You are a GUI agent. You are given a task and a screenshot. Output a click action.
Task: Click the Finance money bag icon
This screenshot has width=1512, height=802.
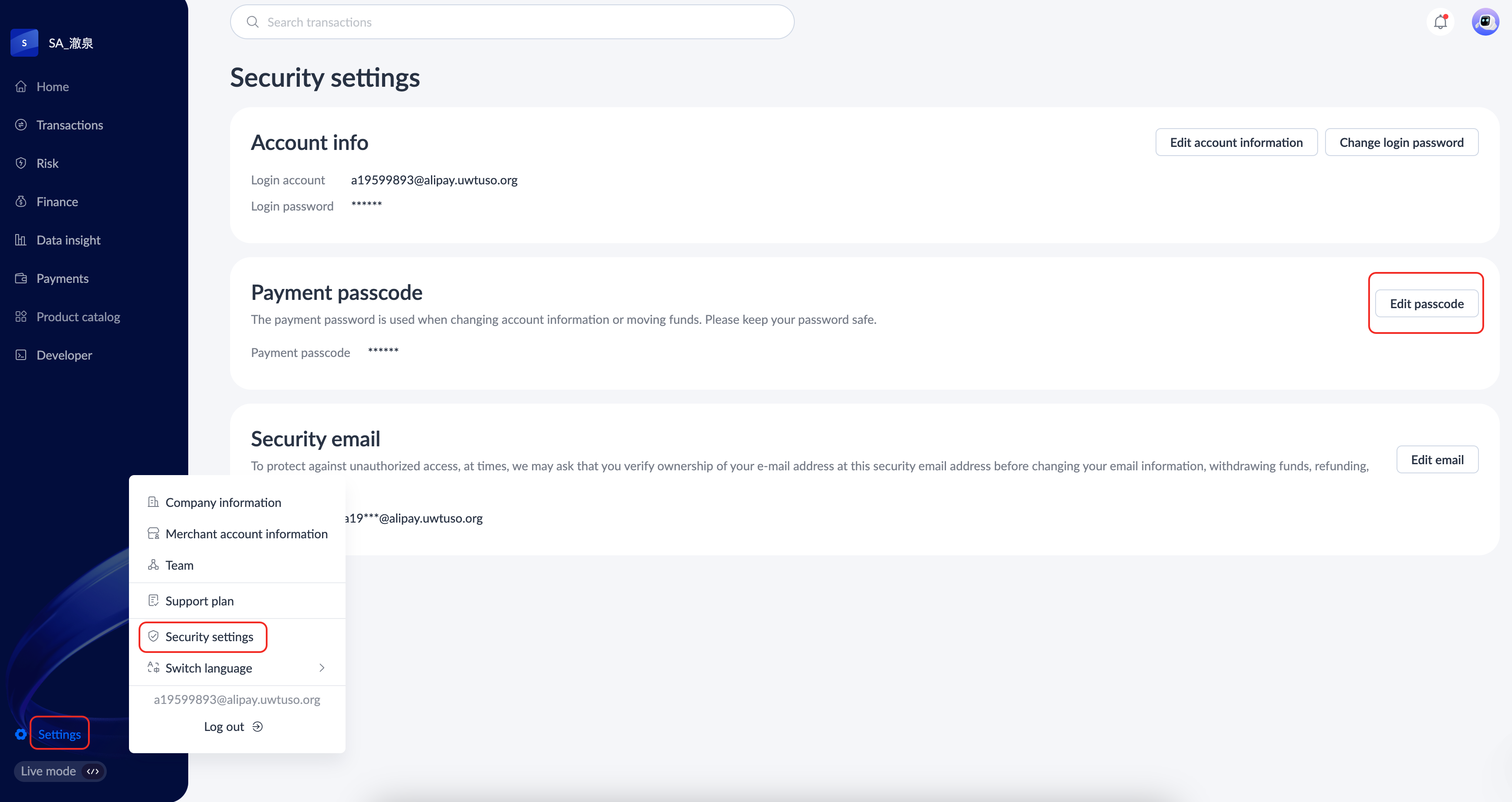point(21,201)
